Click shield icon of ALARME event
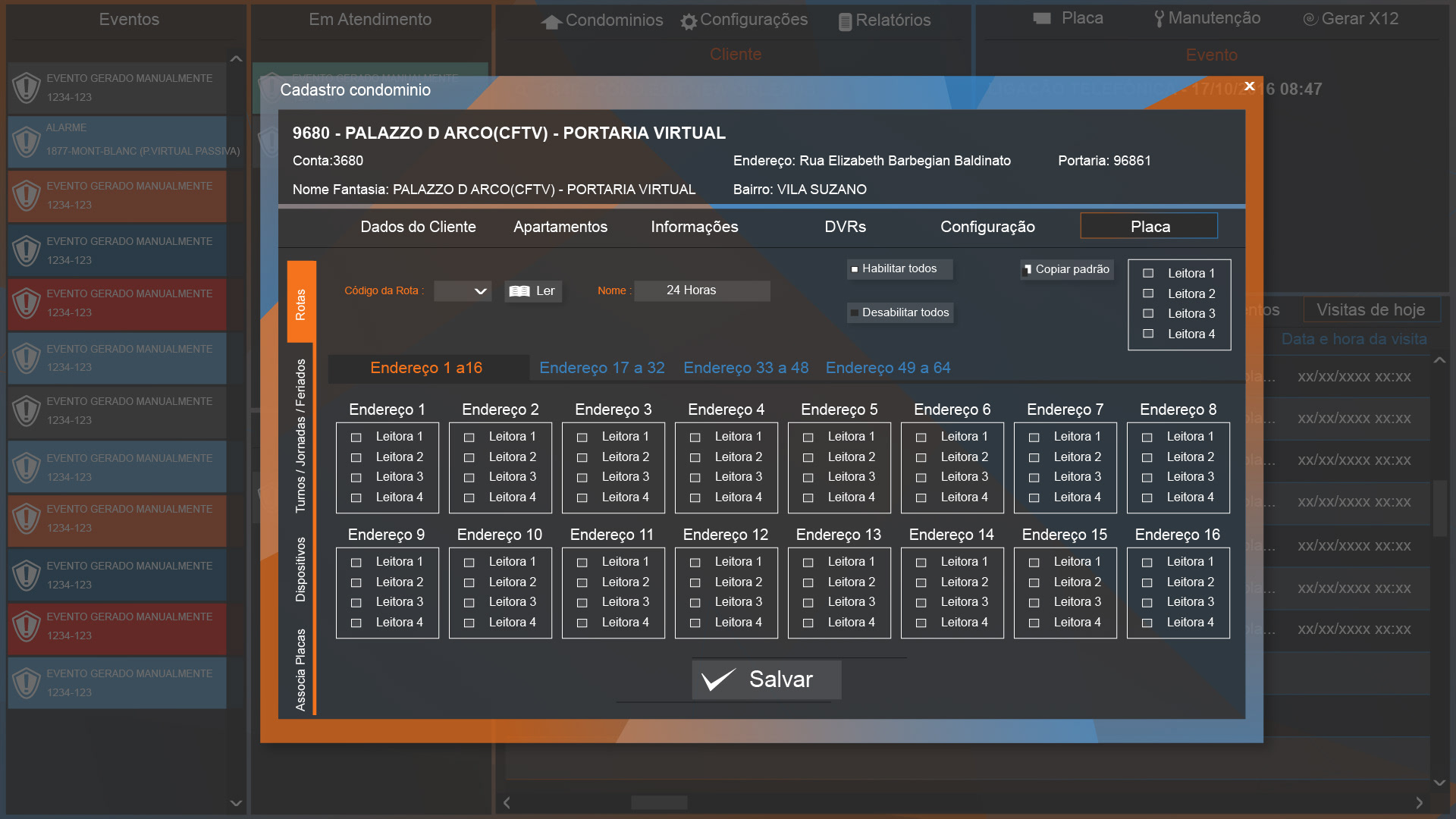Viewport: 1456px width, 819px height. [27, 141]
